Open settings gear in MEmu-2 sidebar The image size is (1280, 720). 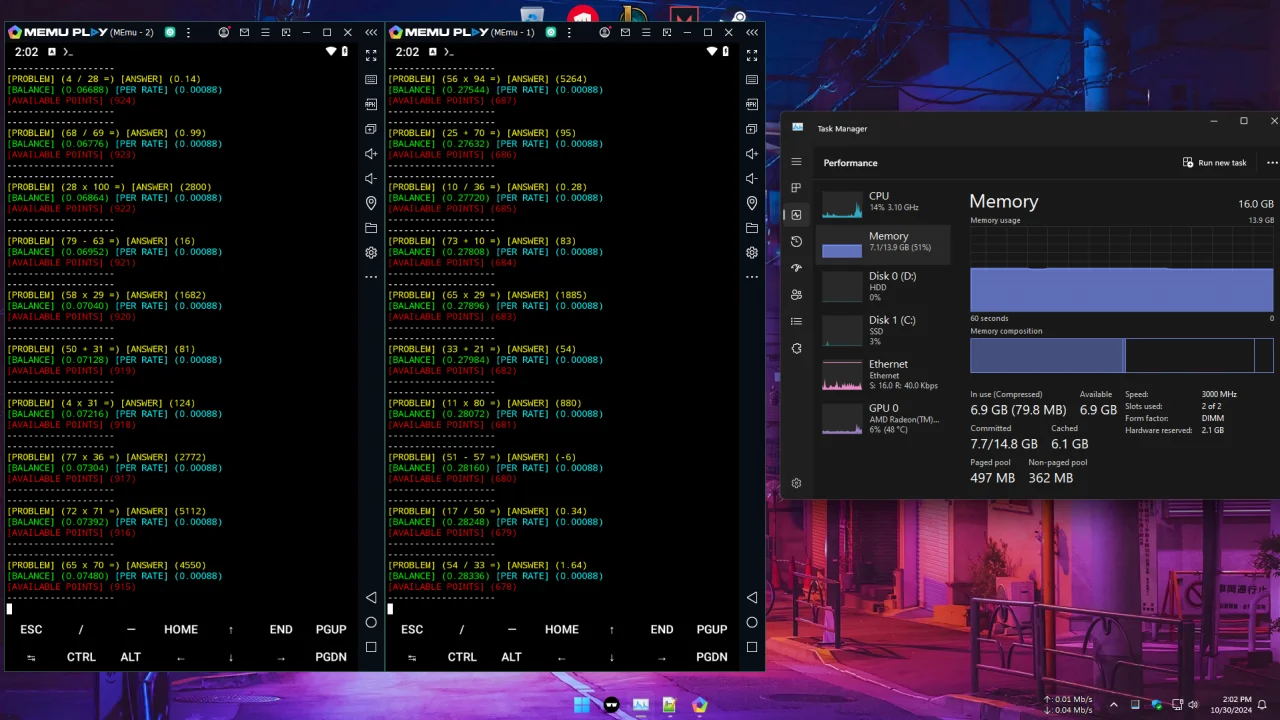(x=371, y=253)
